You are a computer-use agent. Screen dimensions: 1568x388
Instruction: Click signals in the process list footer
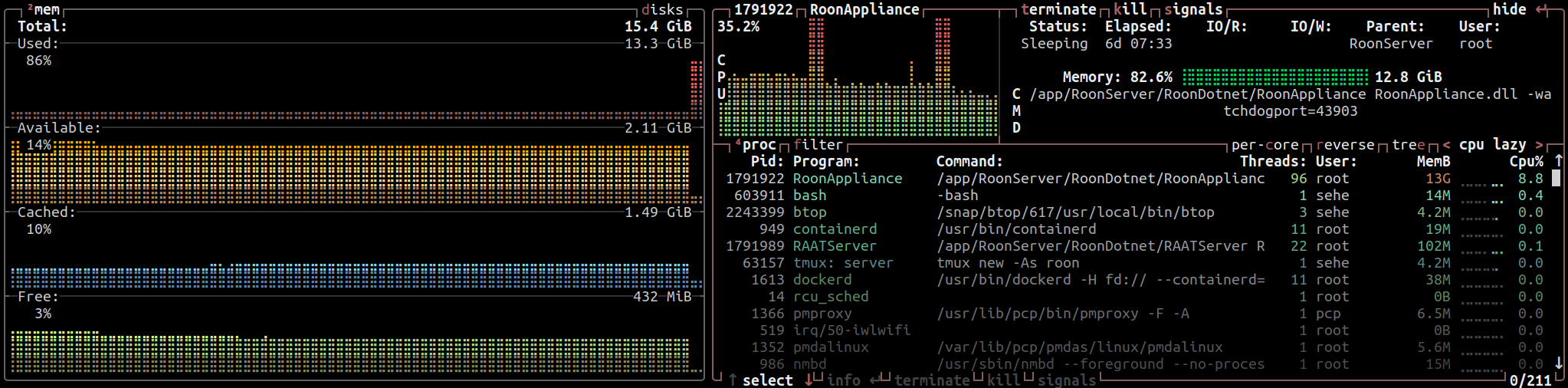pos(1067,380)
